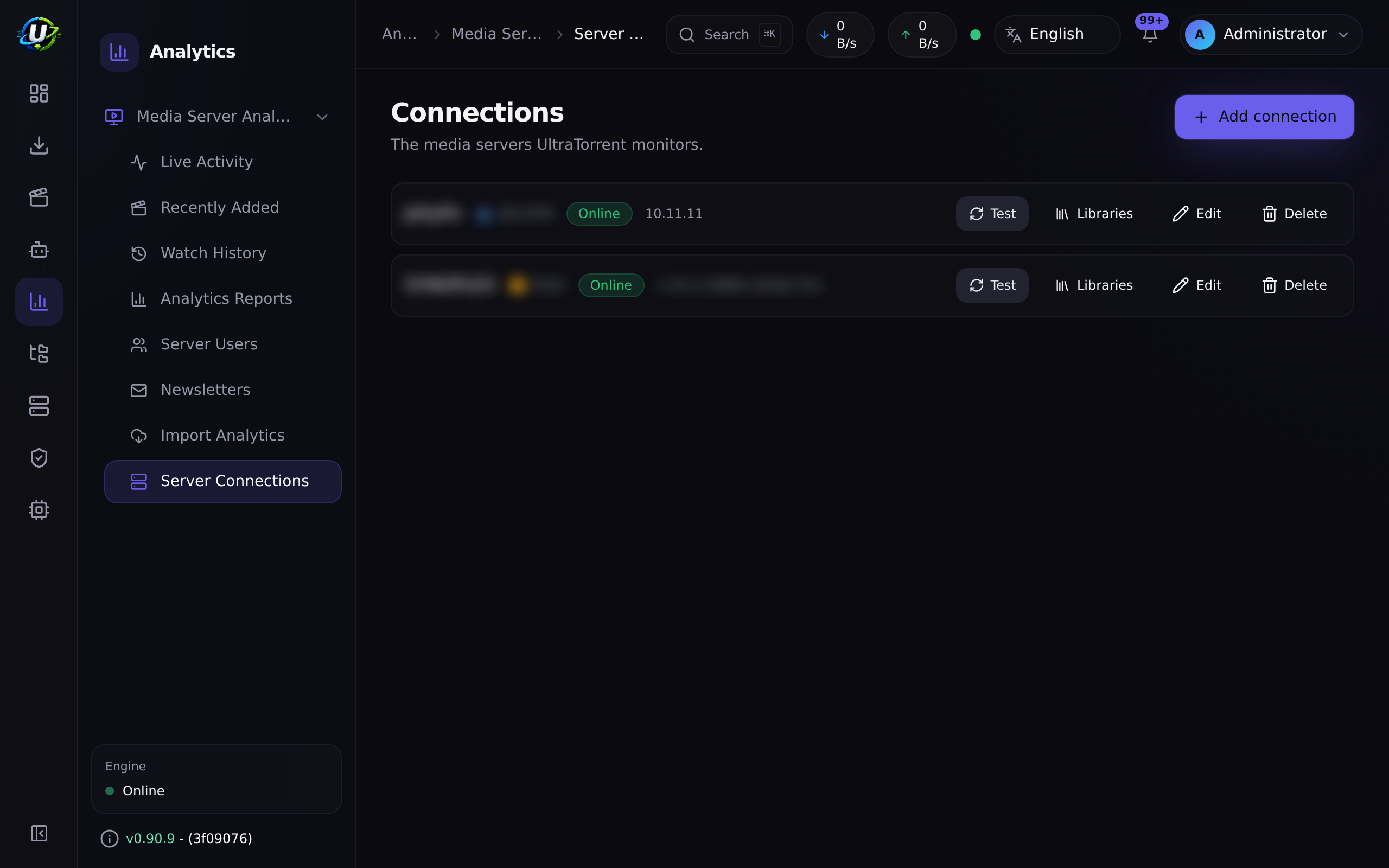This screenshot has width=1389, height=868.
Task: Open the robot automation icon in rail
Action: pos(39,250)
